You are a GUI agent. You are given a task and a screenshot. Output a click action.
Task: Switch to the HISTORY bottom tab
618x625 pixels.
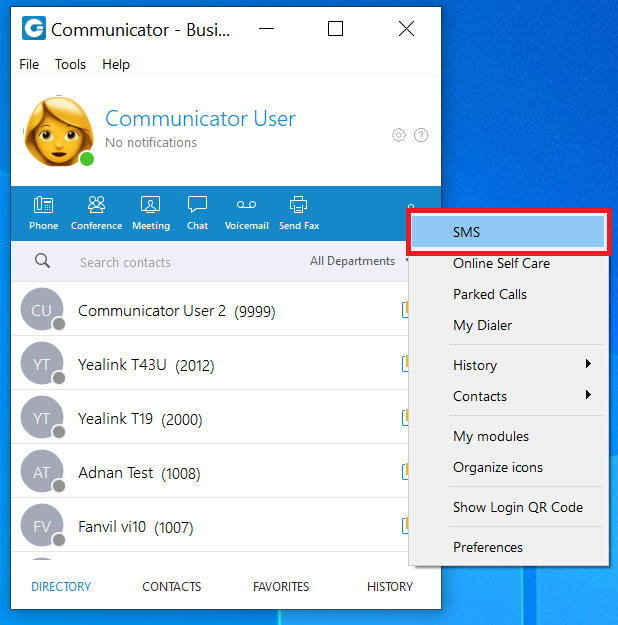coord(390,586)
